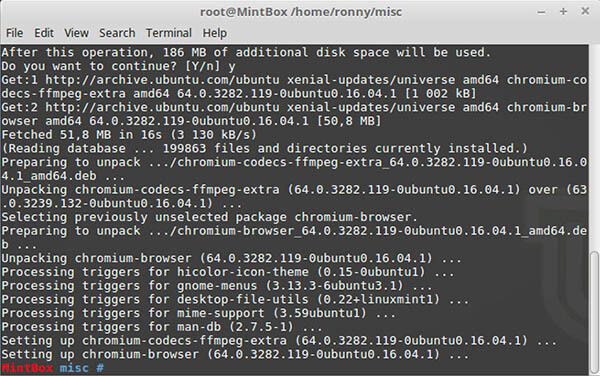This screenshot has height=376, width=600.
Task: Click 'Processing triggers for desktop-file-utils' line
Action: tap(235, 299)
